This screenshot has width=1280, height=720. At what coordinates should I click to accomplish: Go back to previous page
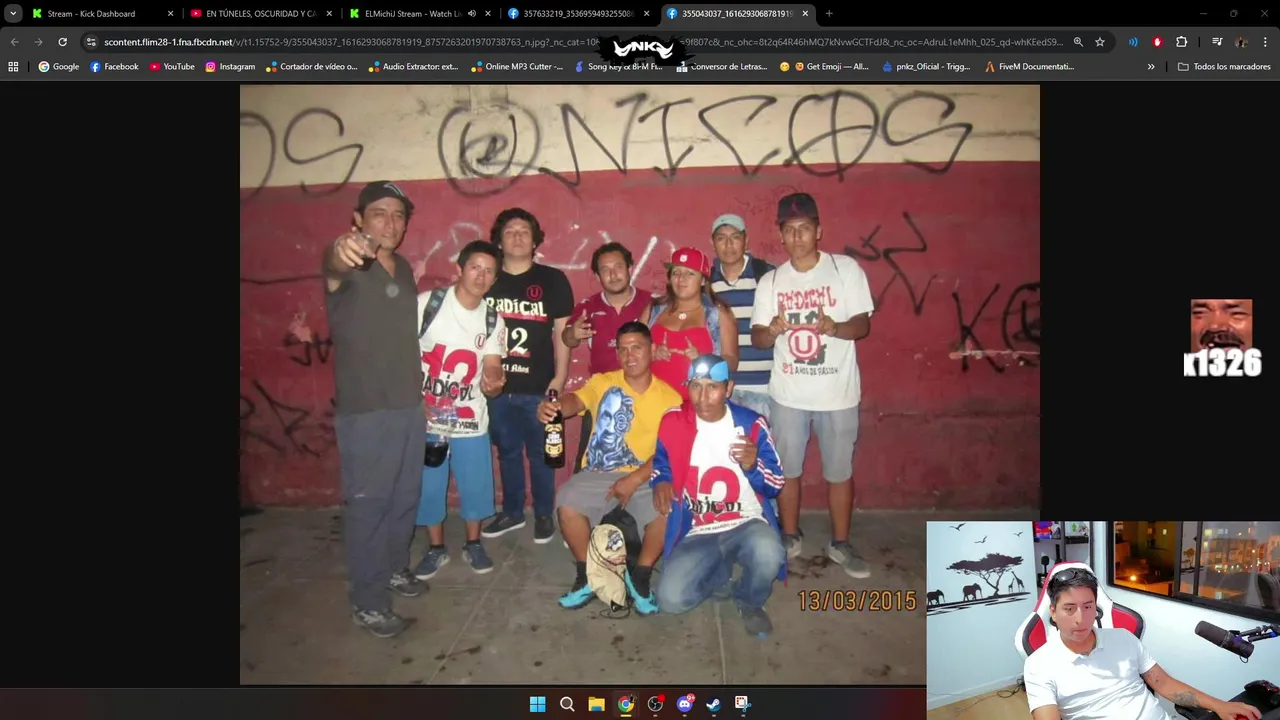(x=14, y=42)
